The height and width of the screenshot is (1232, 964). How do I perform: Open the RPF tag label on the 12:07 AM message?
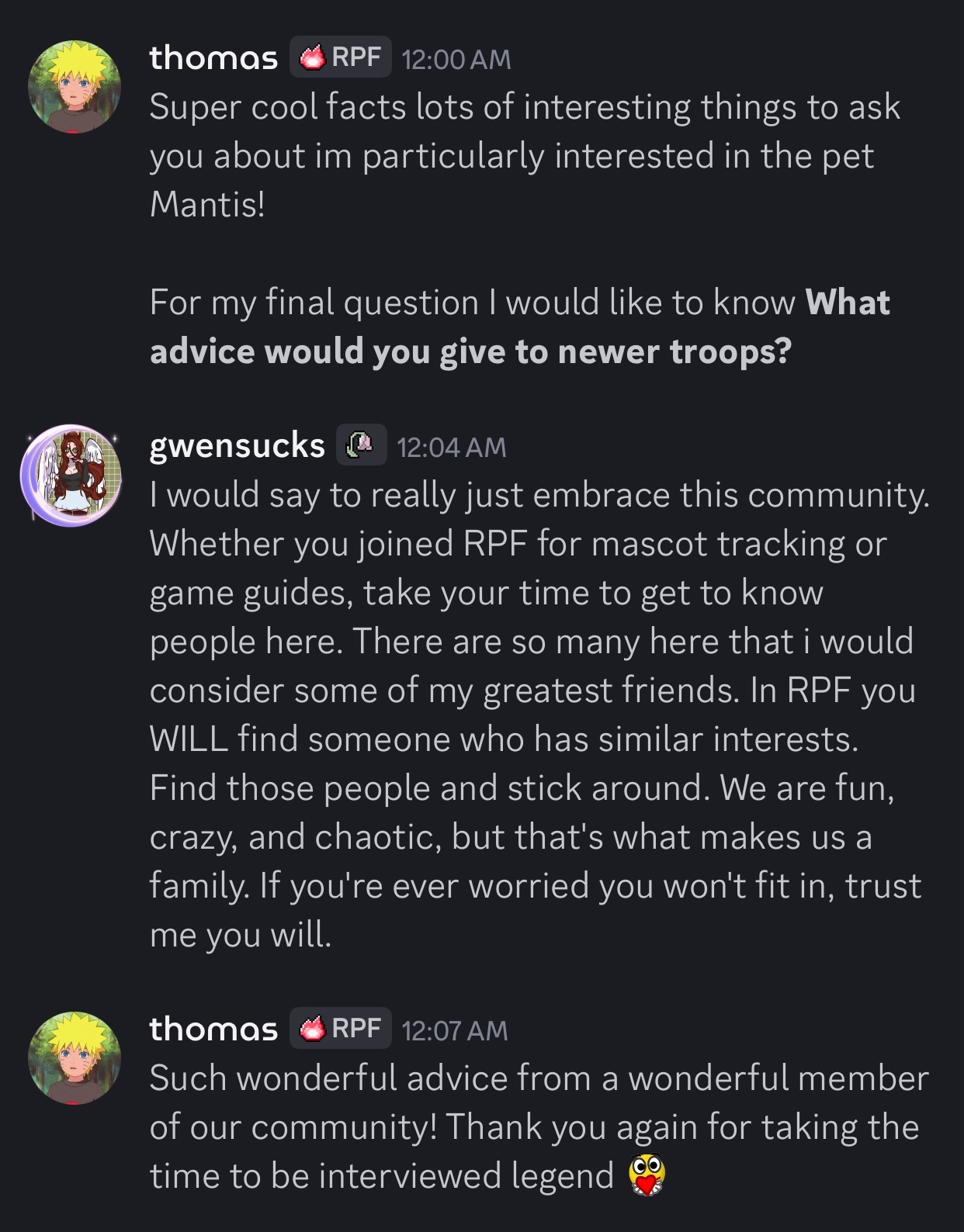(356, 1029)
